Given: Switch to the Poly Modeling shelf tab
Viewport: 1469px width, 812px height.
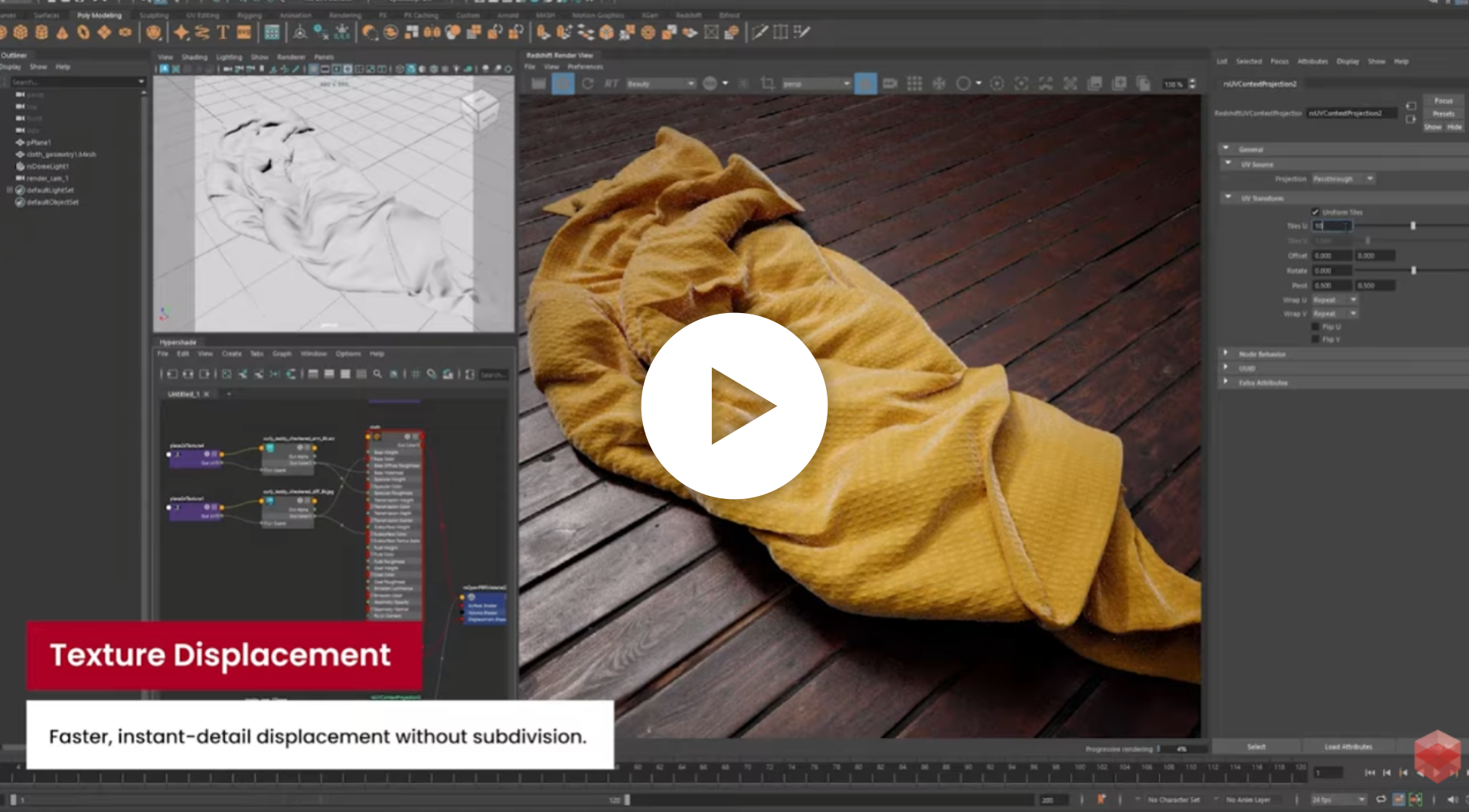Looking at the screenshot, I should 99,15.
